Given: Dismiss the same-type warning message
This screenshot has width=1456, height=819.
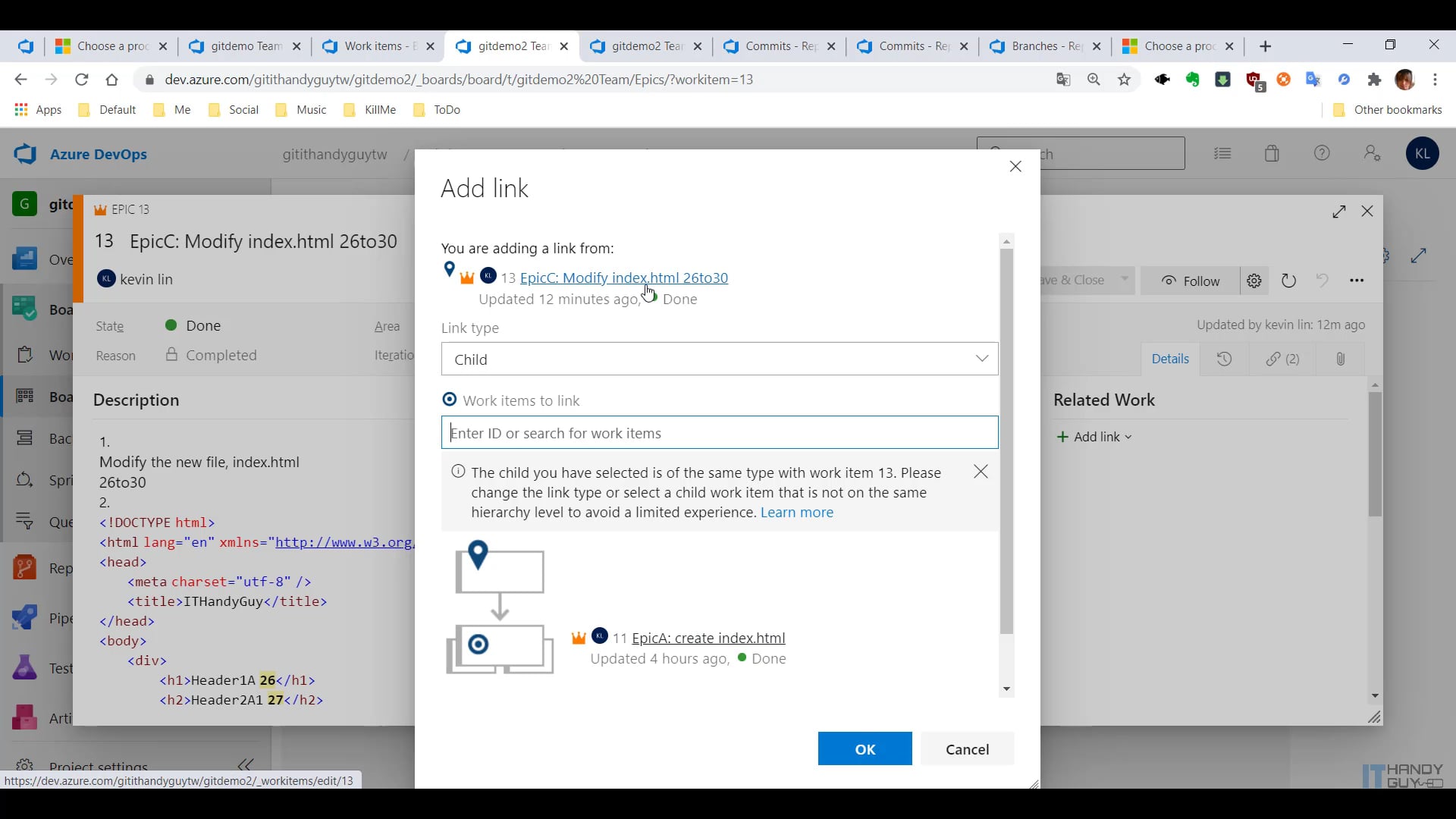Looking at the screenshot, I should coord(981,472).
